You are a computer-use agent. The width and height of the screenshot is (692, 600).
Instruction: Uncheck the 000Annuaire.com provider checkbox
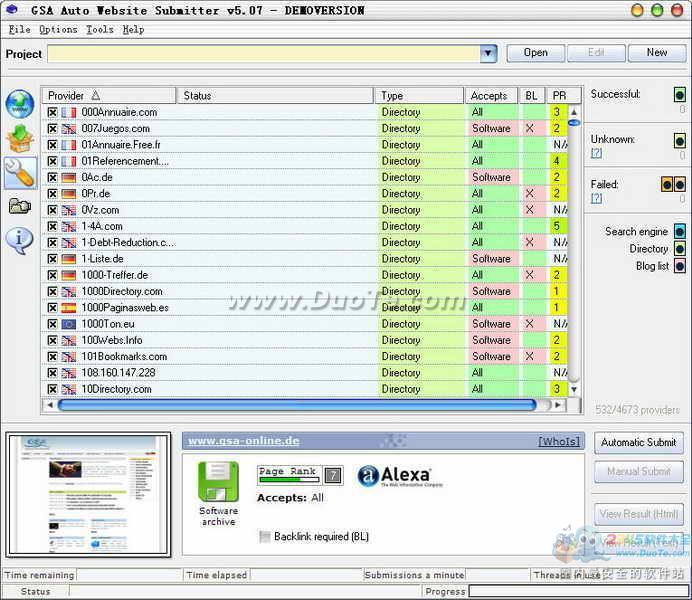pyautogui.click(x=52, y=112)
